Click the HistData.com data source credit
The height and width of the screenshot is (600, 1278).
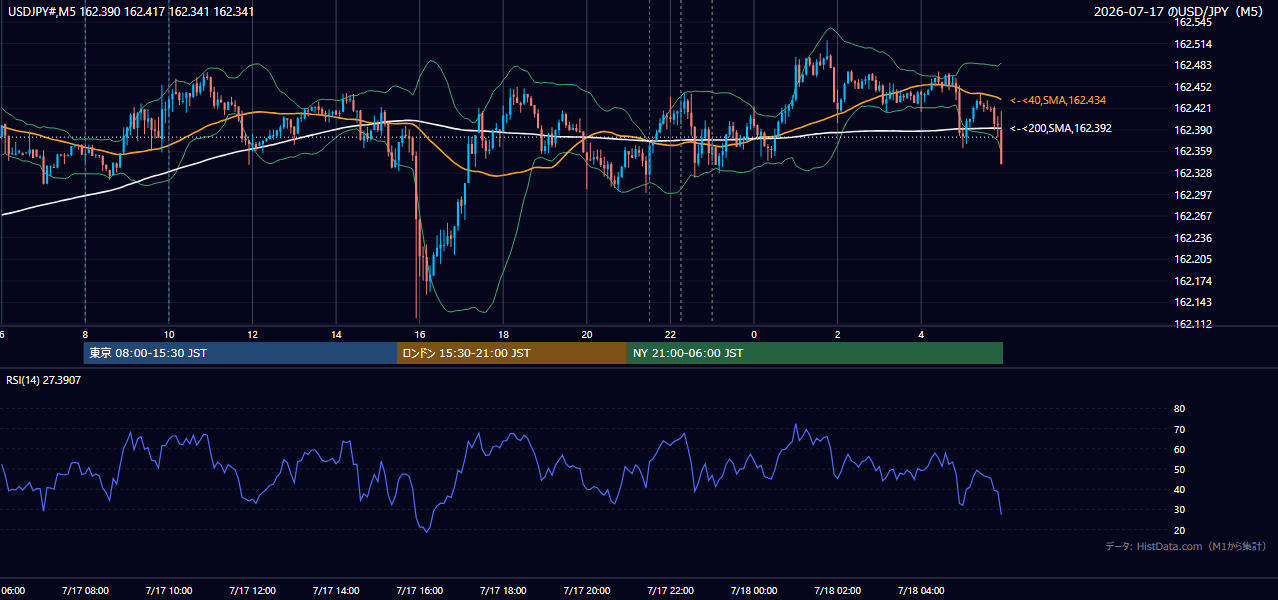point(1186,546)
